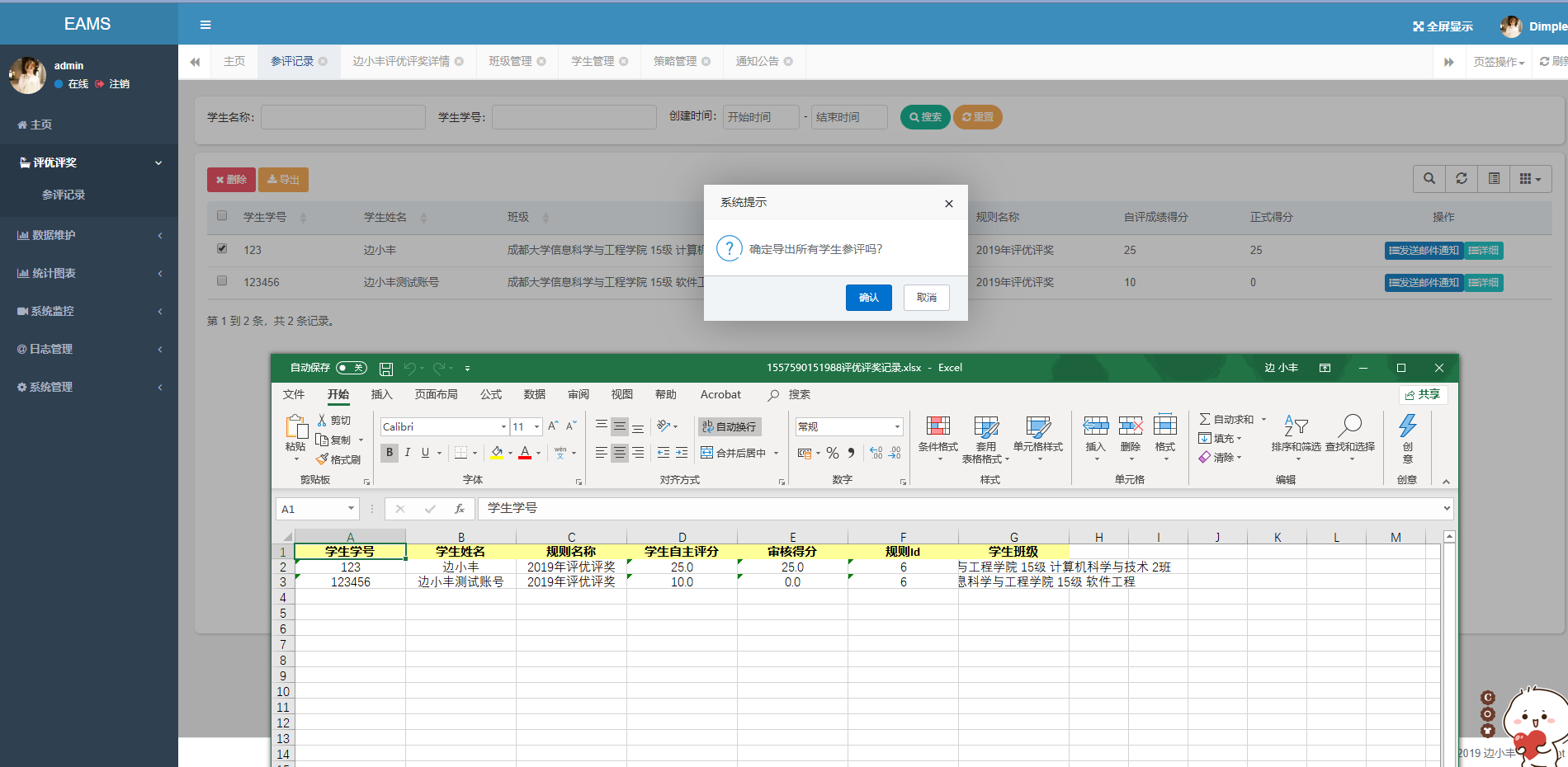Click Excel 排序和筛选 icon
1568x767 pixels.
click(x=1296, y=426)
